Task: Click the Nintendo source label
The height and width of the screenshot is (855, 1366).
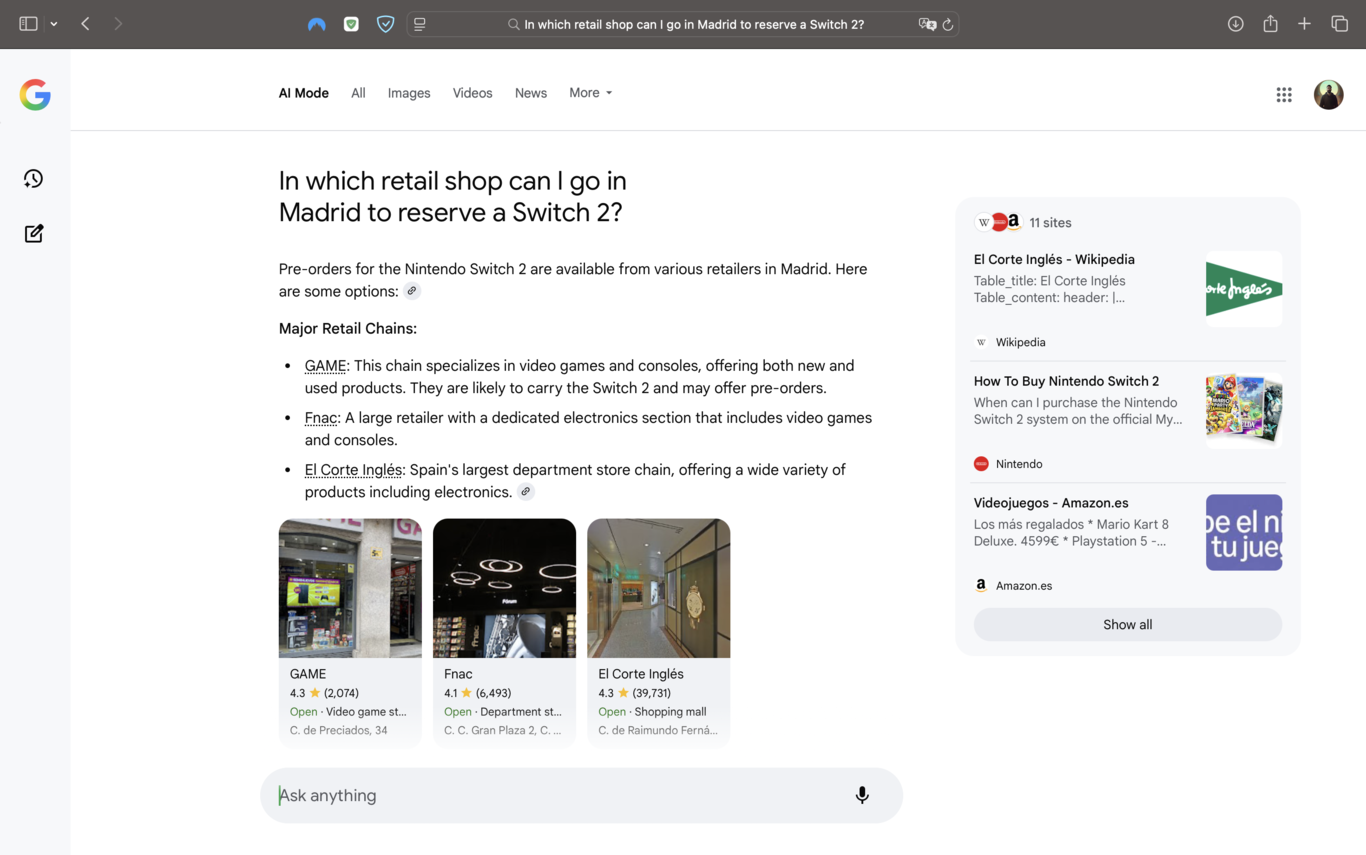Action: point(1019,464)
